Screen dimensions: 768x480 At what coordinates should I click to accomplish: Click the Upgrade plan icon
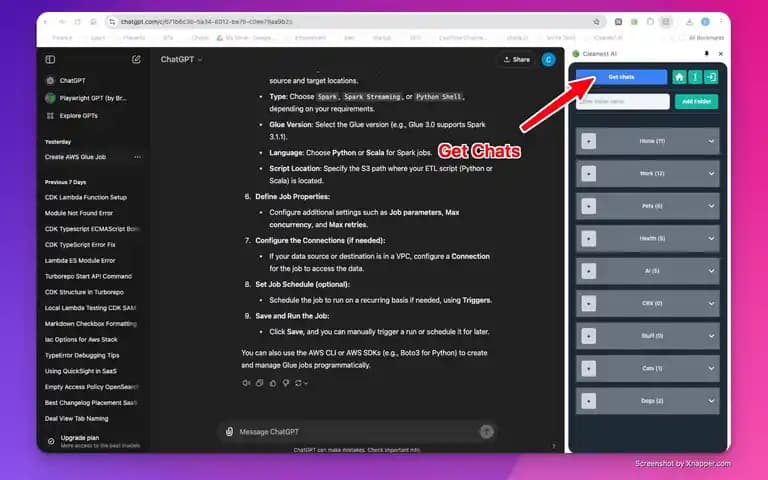pyautogui.click(x=51, y=441)
